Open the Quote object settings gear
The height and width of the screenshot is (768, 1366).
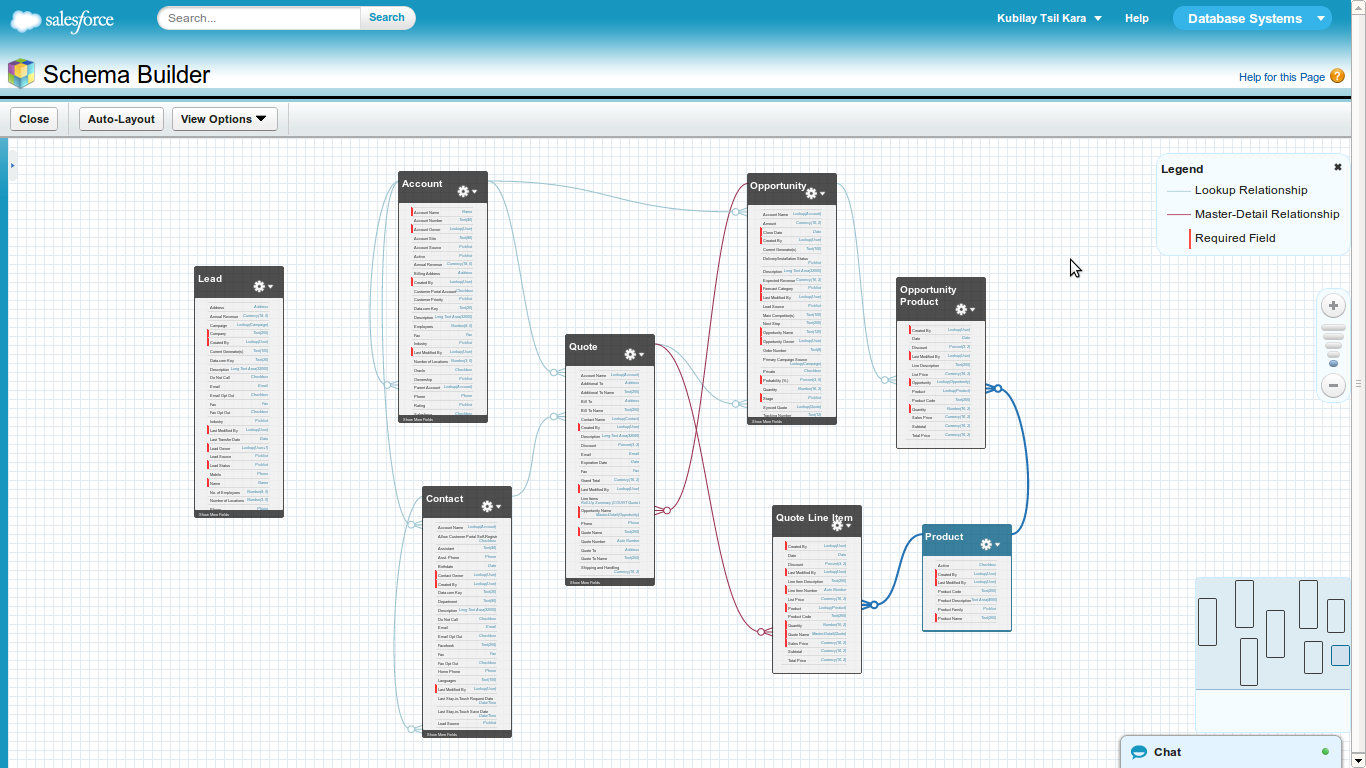tap(634, 354)
